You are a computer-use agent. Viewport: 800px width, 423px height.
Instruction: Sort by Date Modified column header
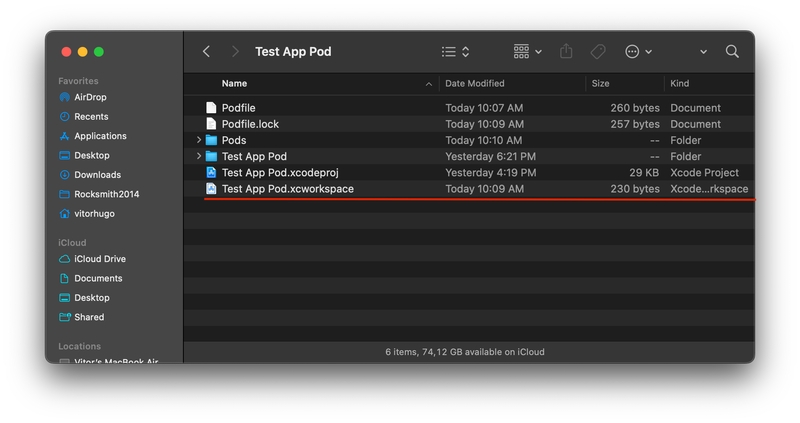click(x=475, y=84)
